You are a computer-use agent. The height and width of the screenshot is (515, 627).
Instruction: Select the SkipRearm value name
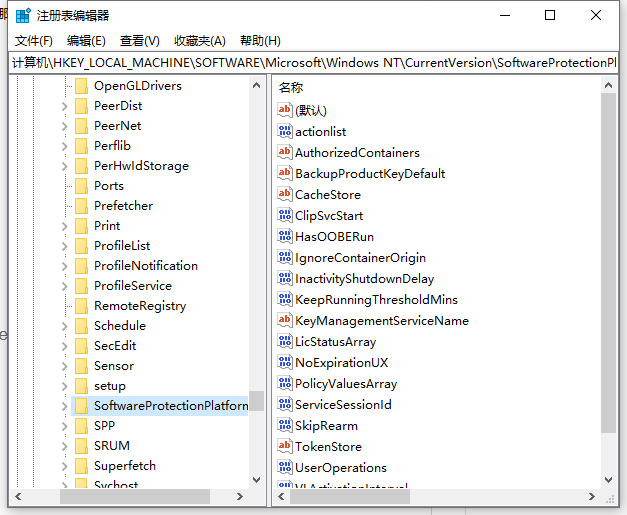tap(326, 425)
